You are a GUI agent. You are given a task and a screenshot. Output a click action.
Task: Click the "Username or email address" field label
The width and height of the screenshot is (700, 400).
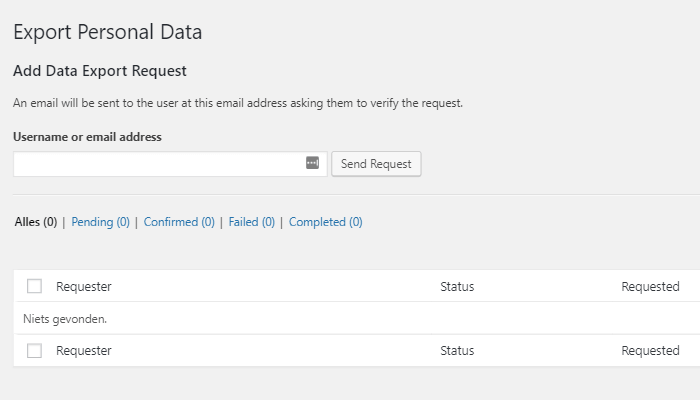[x=88, y=137]
